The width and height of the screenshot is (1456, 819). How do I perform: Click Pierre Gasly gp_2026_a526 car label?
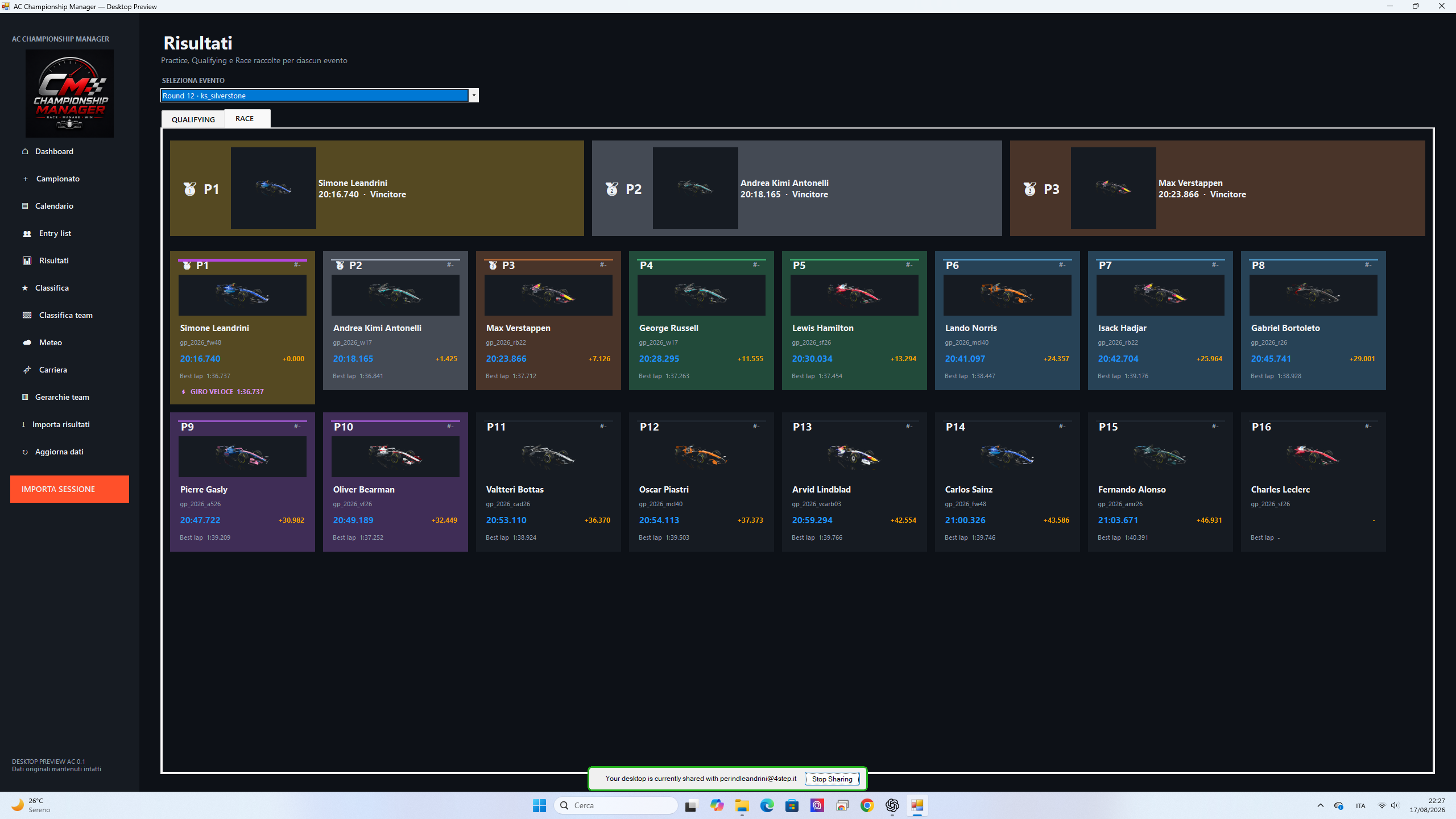[x=200, y=504]
